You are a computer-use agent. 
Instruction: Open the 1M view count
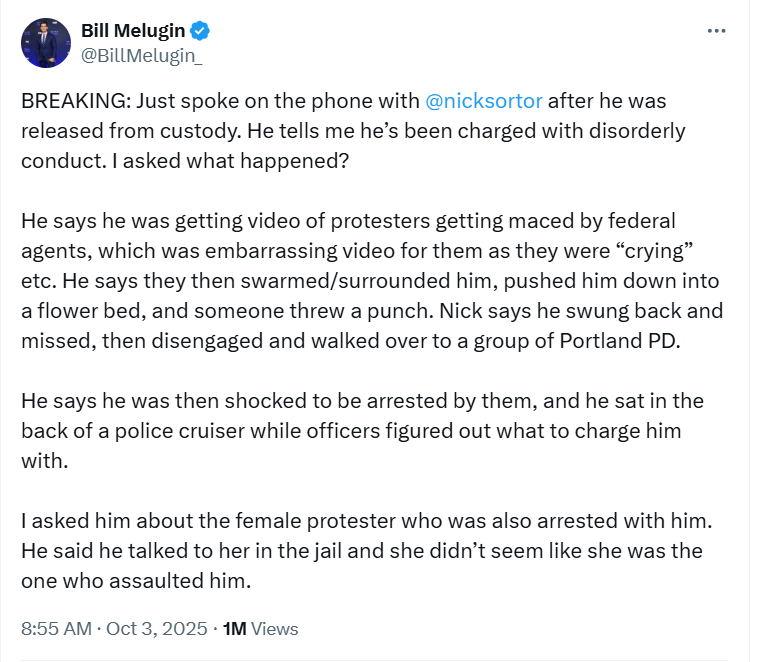click(234, 629)
